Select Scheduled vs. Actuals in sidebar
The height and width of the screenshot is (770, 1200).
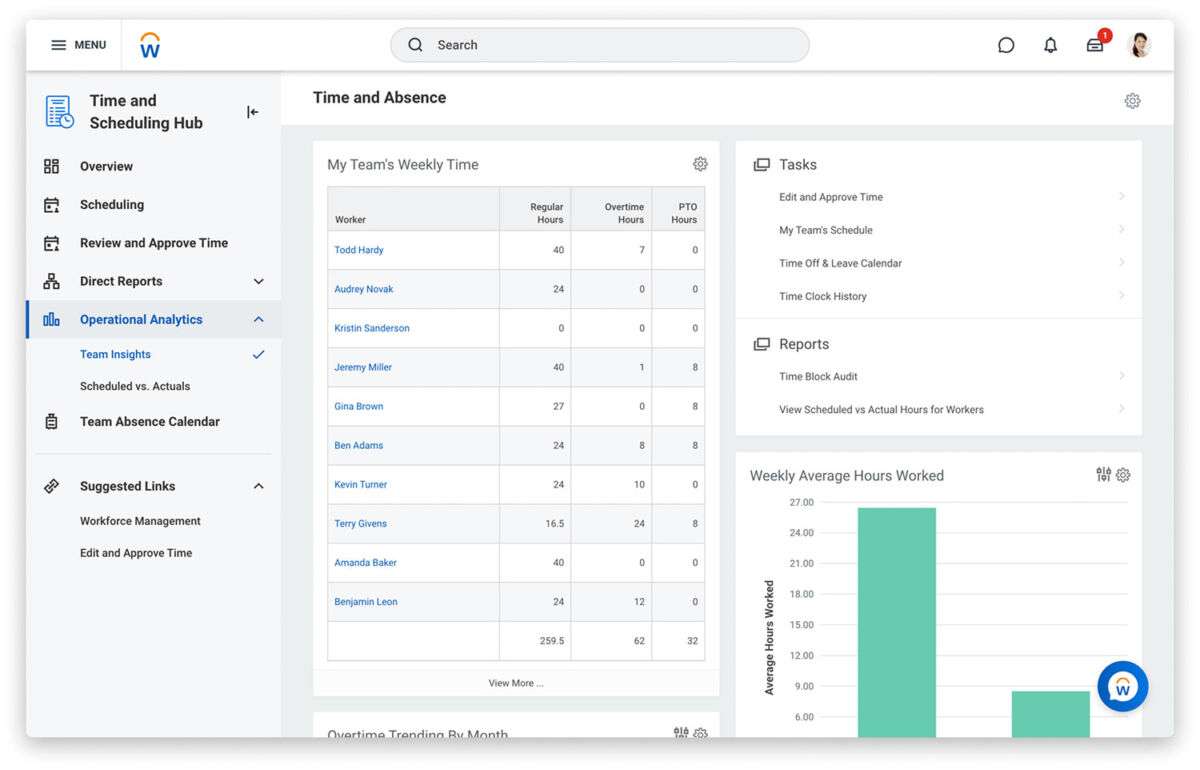(133, 386)
